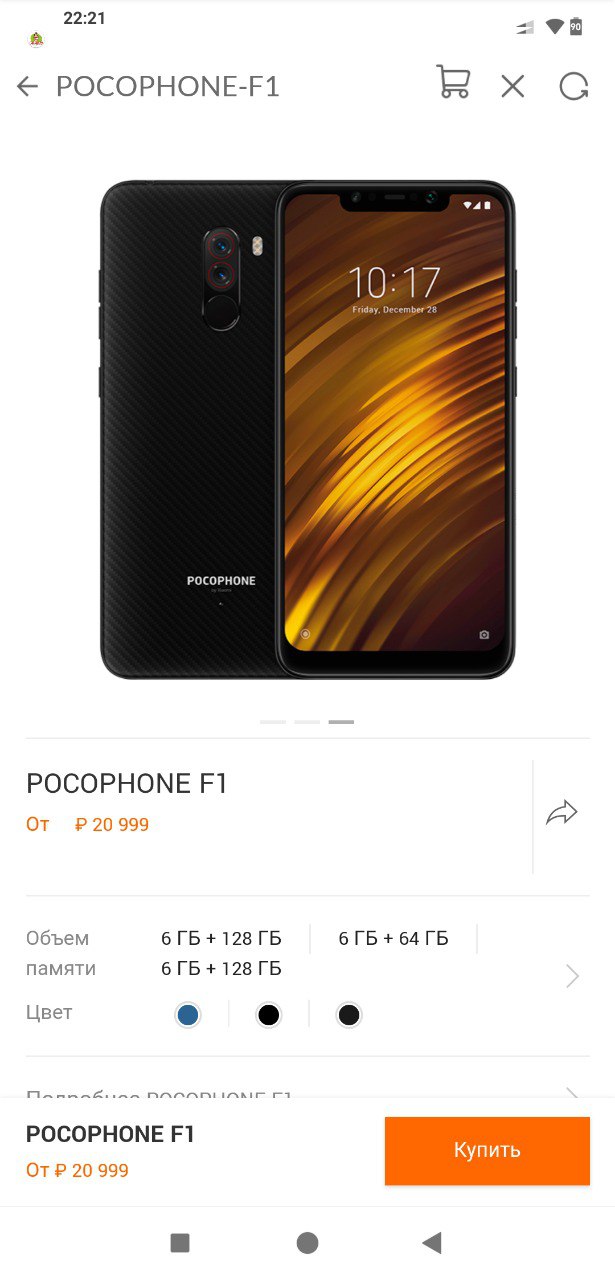This screenshot has height=1280, width=615.
Task: Jump to second image carousel indicator
Action: 307,721
